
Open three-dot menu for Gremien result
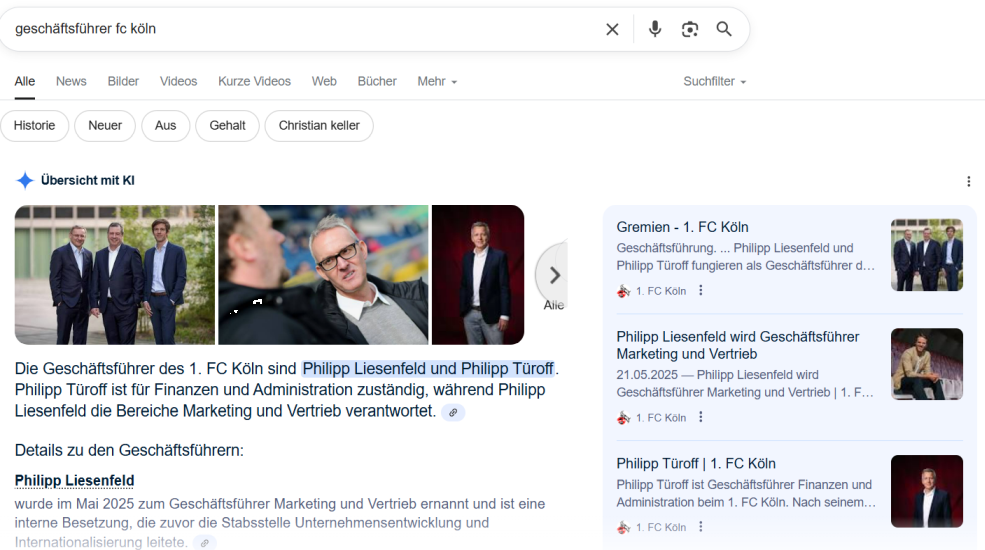tap(701, 291)
